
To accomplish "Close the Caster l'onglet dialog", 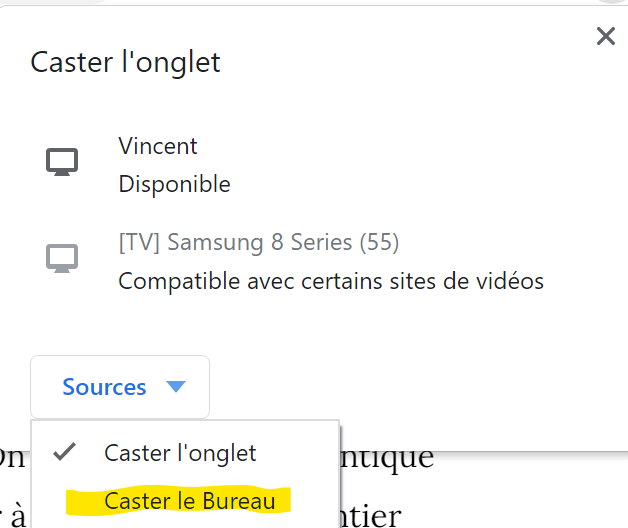I will pyautogui.click(x=606, y=36).
